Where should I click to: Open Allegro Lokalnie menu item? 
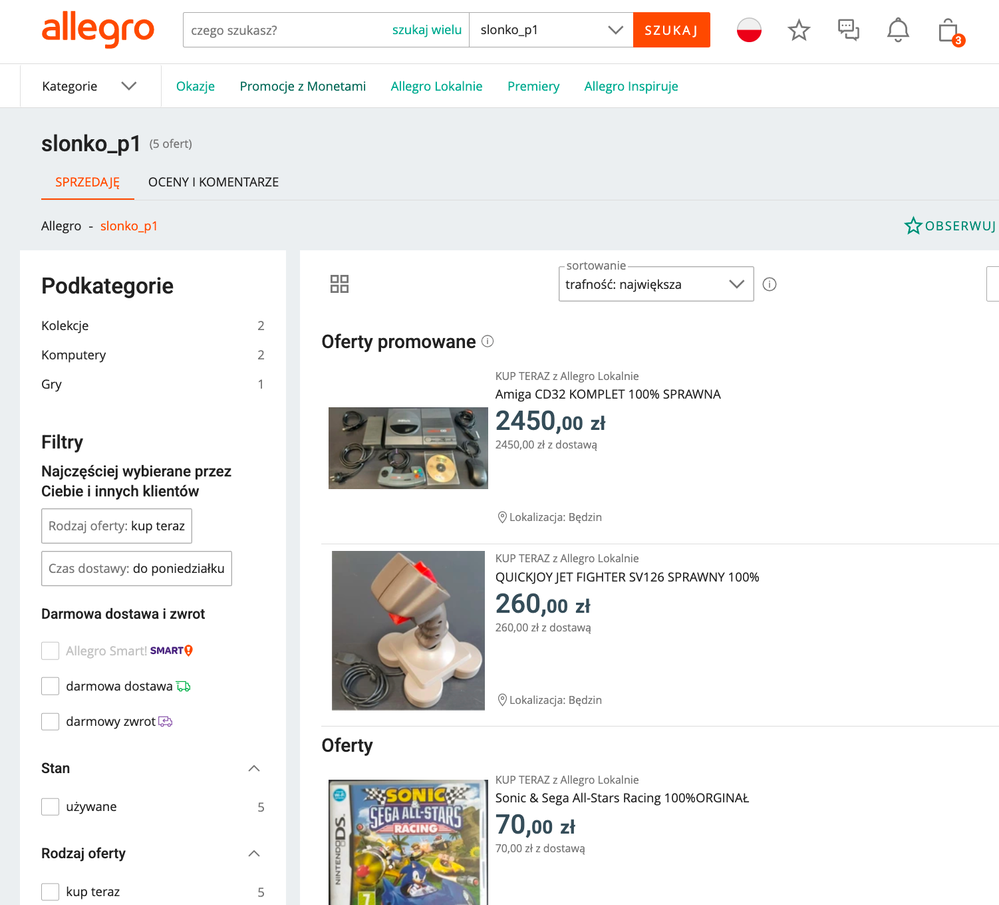coord(436,86)
